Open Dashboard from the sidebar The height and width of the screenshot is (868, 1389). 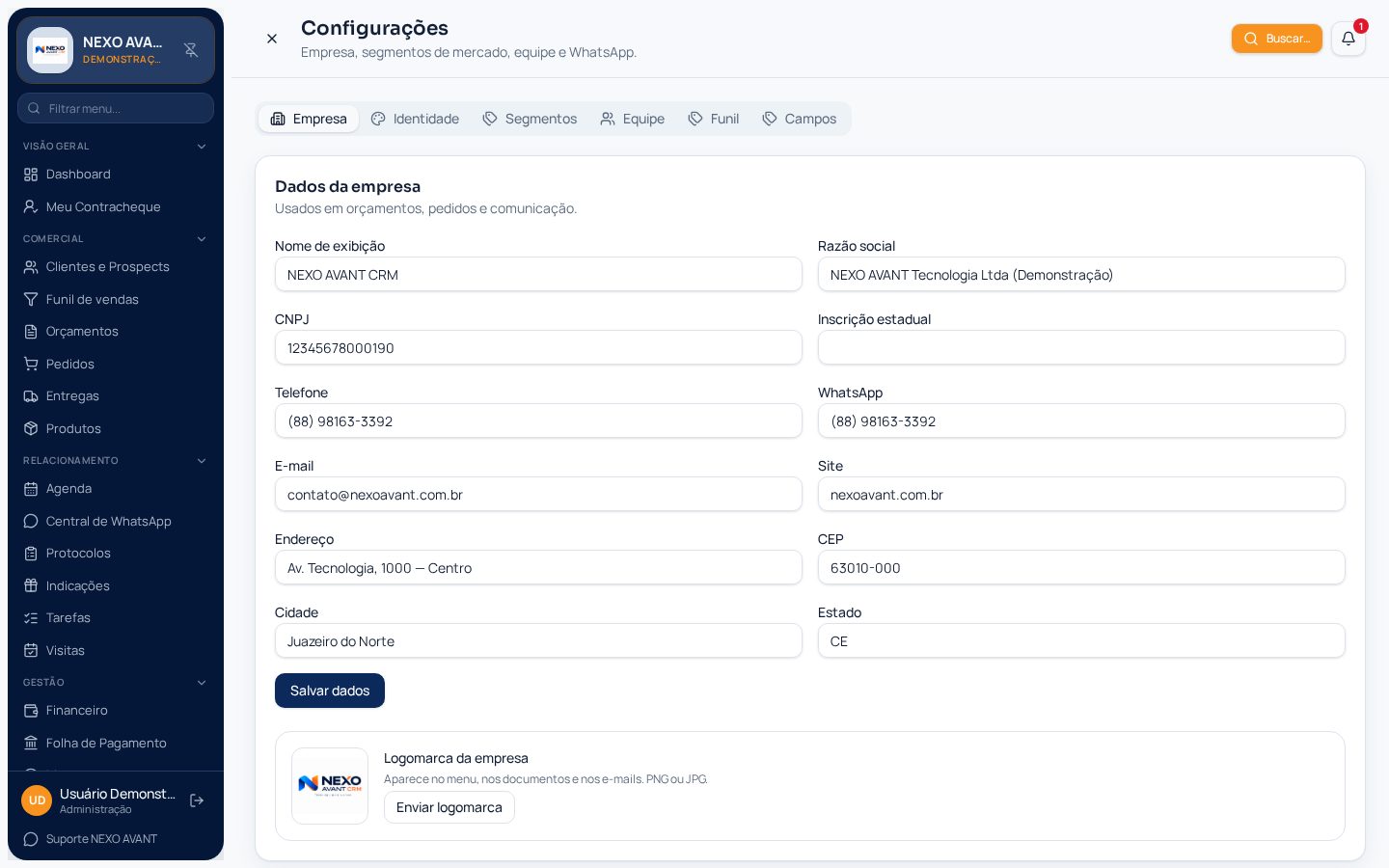click(x=116, y=175)
